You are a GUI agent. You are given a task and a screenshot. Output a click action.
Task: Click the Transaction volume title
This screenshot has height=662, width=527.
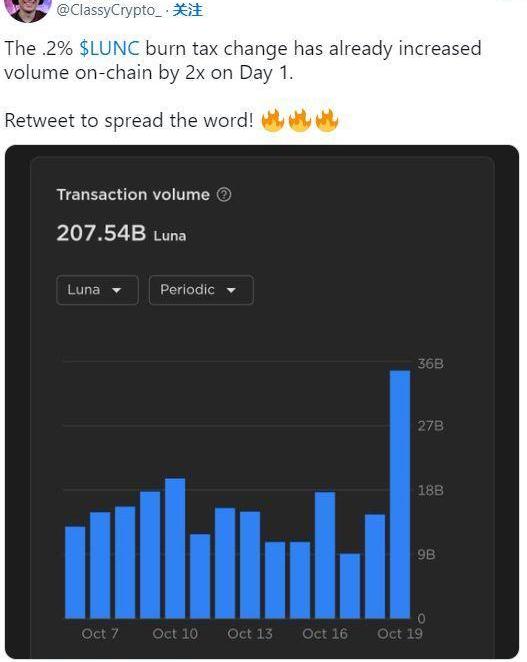133,195
